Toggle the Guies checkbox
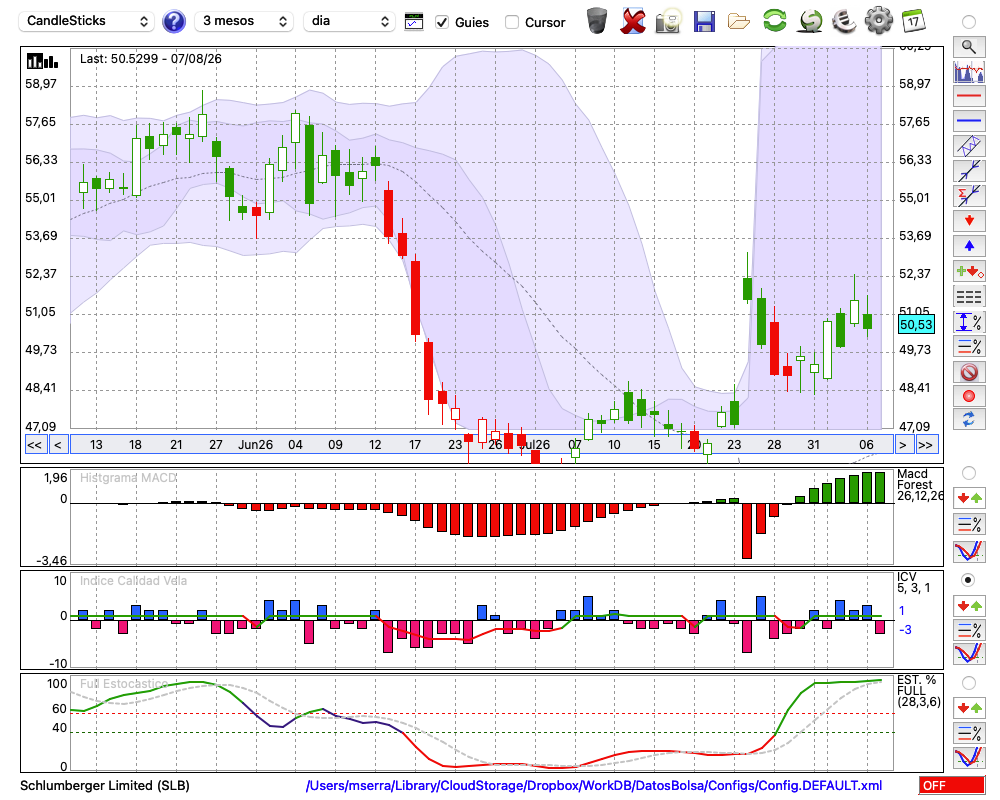Image resolution: width=1000 pixels, height=800 pixels. (441, 22)
